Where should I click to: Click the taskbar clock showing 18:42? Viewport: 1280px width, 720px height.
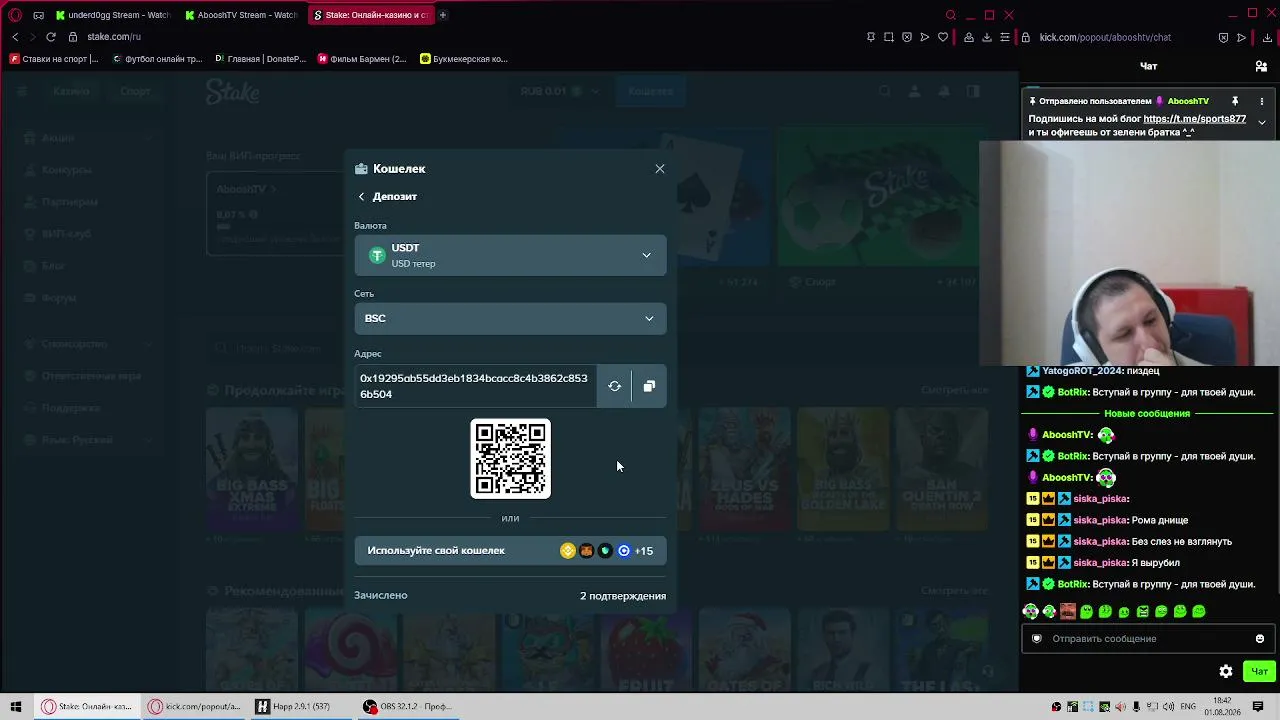click(1222, 707)
